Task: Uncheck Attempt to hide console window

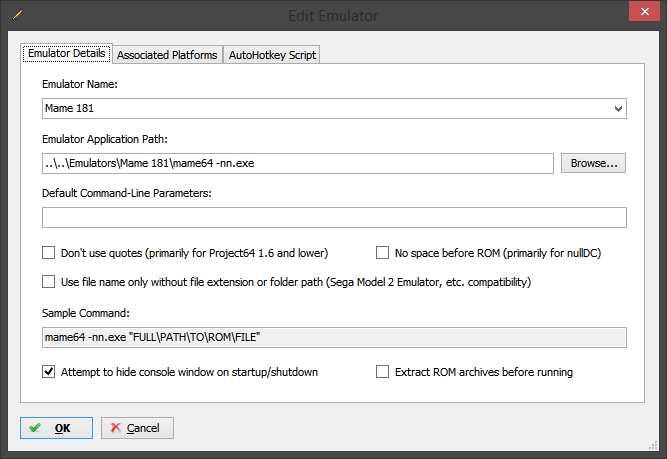Action: click(48, 372)
